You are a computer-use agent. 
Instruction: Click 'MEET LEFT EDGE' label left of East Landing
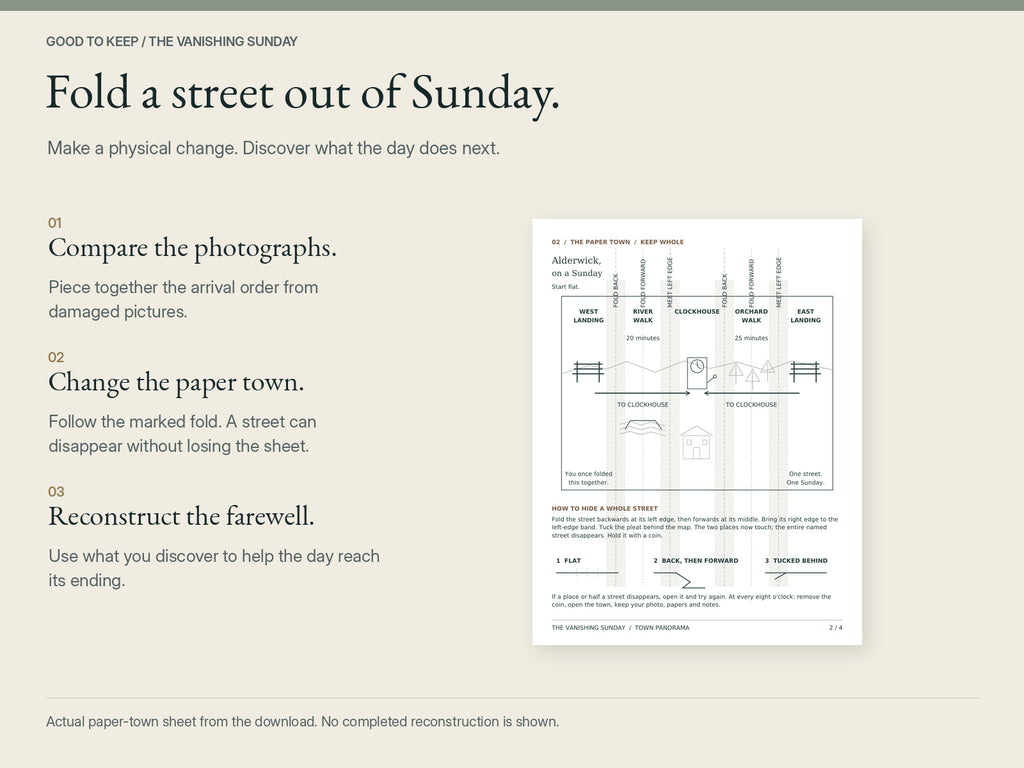778,282
